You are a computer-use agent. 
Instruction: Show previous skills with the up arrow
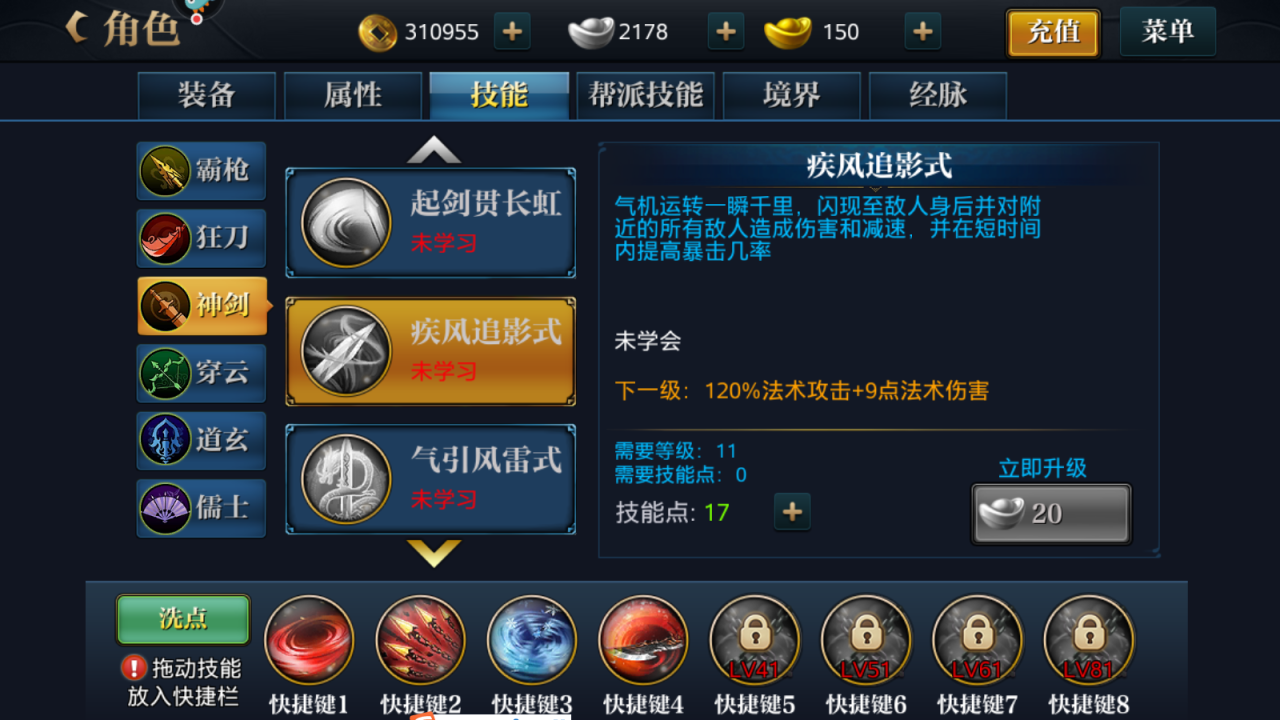[x=434, y=150]
